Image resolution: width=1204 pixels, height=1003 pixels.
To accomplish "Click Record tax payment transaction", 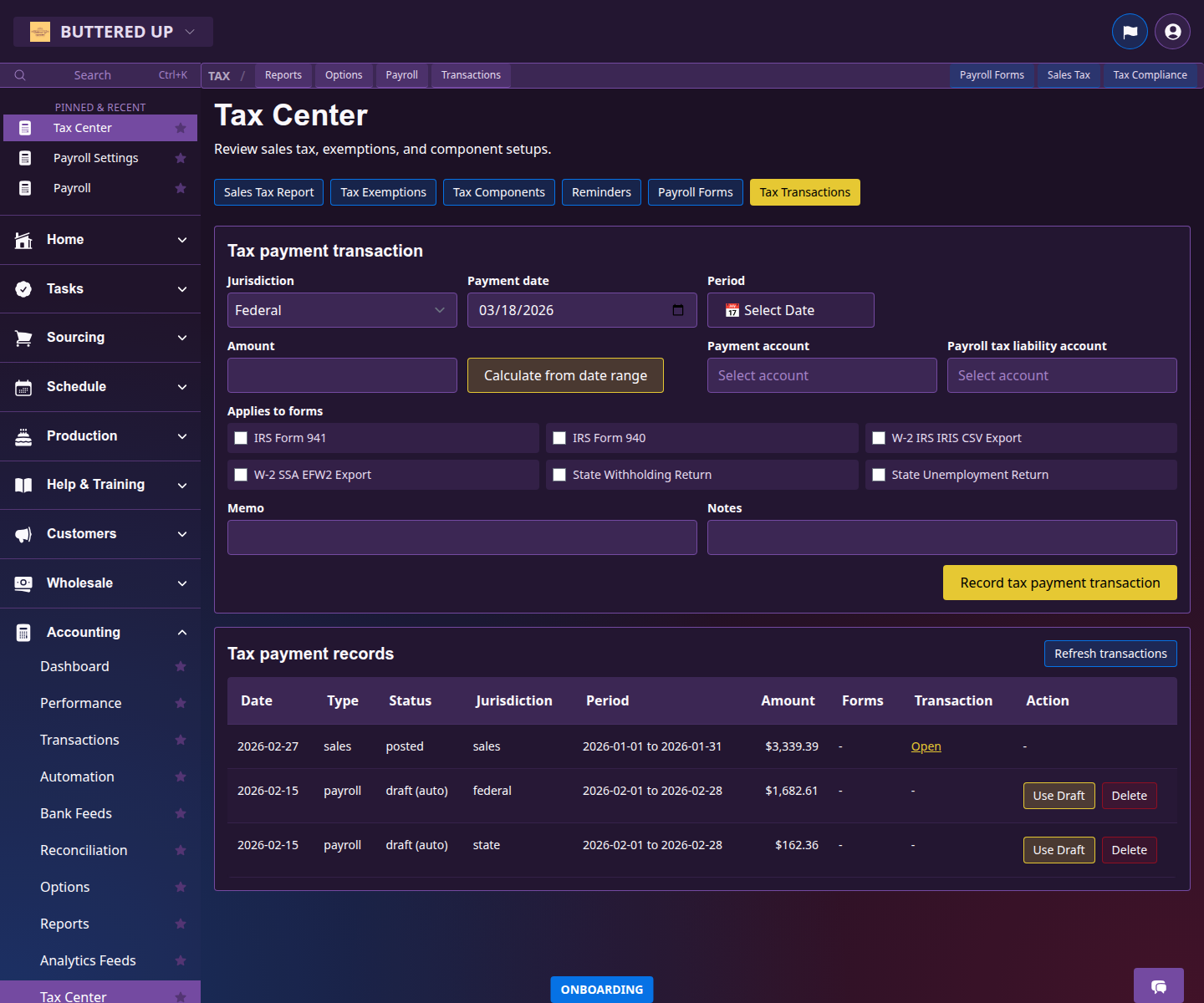I will (x=1059, y=583).
